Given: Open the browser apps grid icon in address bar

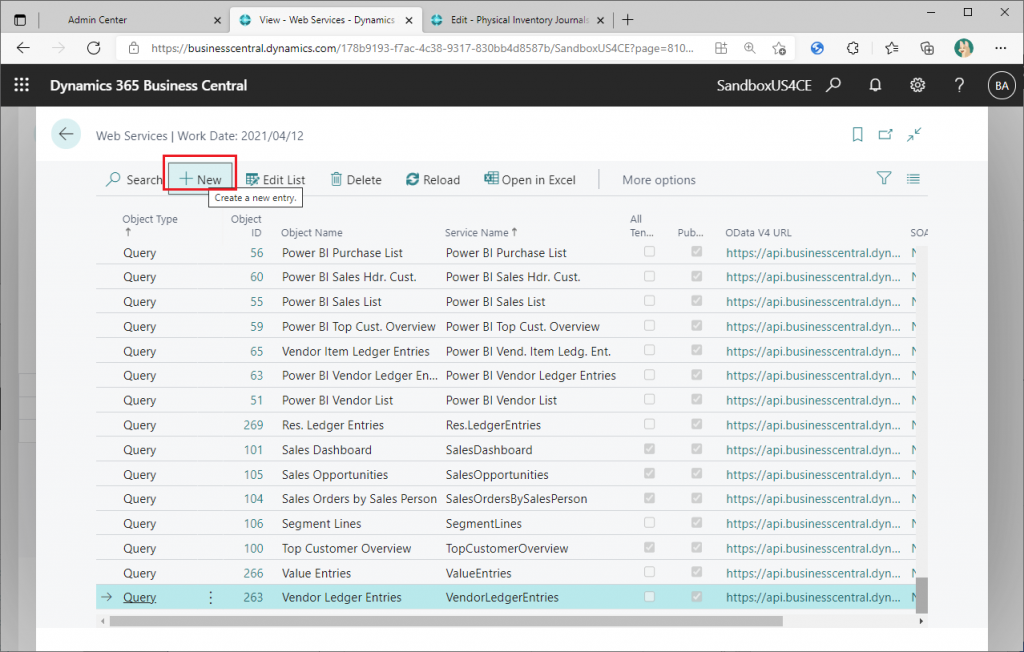Looking at the screenshot, I should click(721, 48).
